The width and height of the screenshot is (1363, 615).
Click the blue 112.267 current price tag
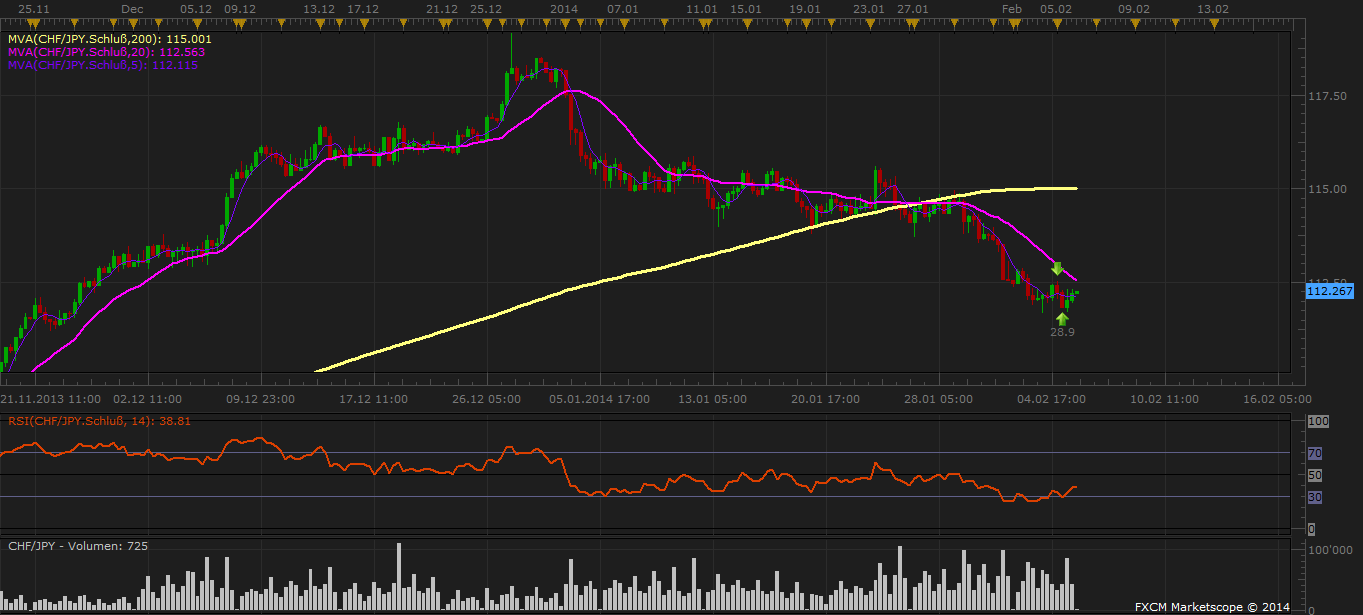point(1329,291)
